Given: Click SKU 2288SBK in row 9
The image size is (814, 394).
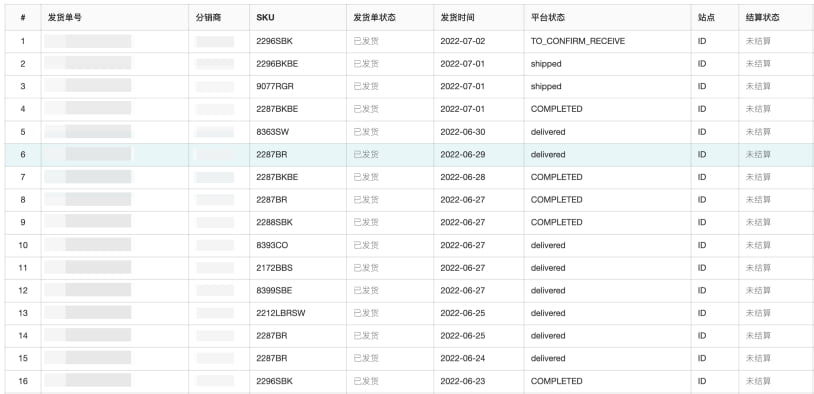Looking at the screenshot, I should click(274, 222).
